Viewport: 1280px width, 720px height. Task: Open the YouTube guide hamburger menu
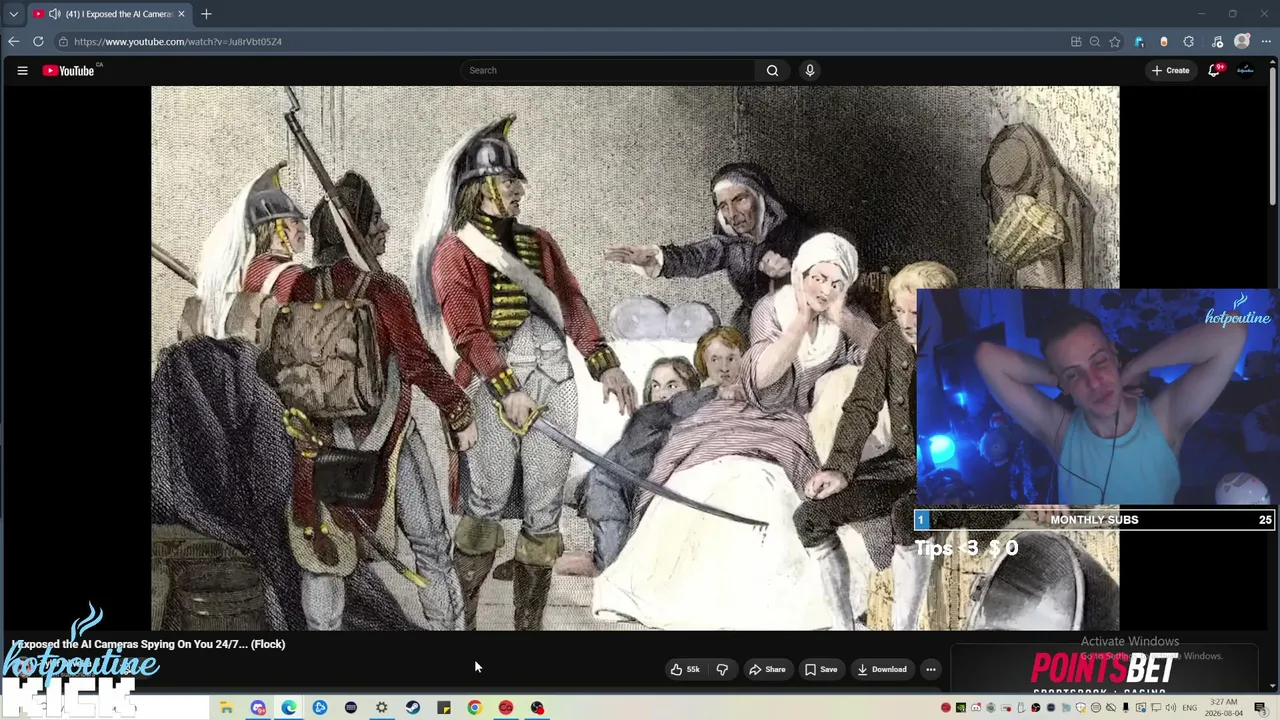(22, 70)
